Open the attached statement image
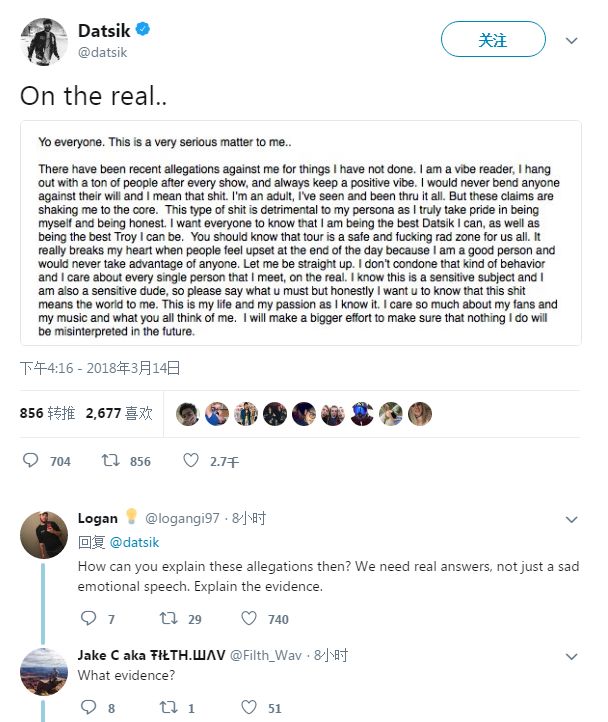The width and height of the screenshot is (608, 722). pos(301,233)
